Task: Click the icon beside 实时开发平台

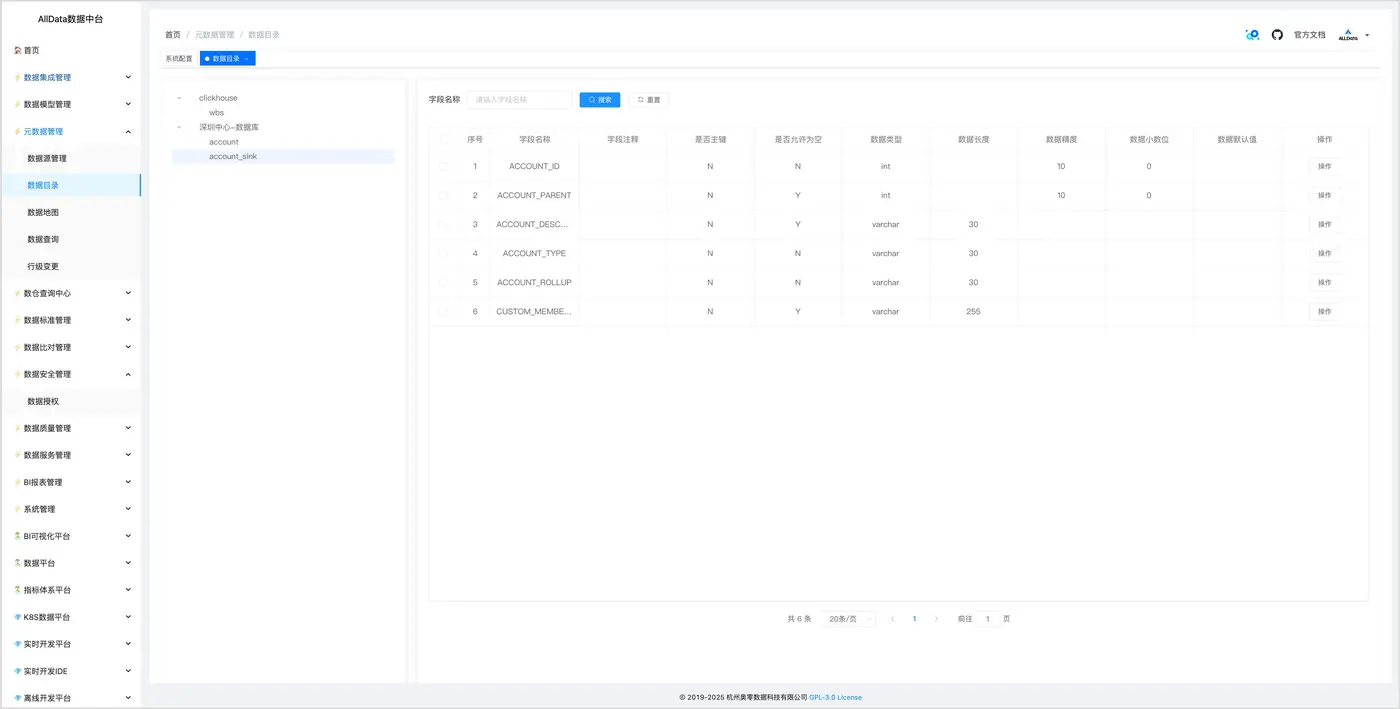Action: coord(17,644)
